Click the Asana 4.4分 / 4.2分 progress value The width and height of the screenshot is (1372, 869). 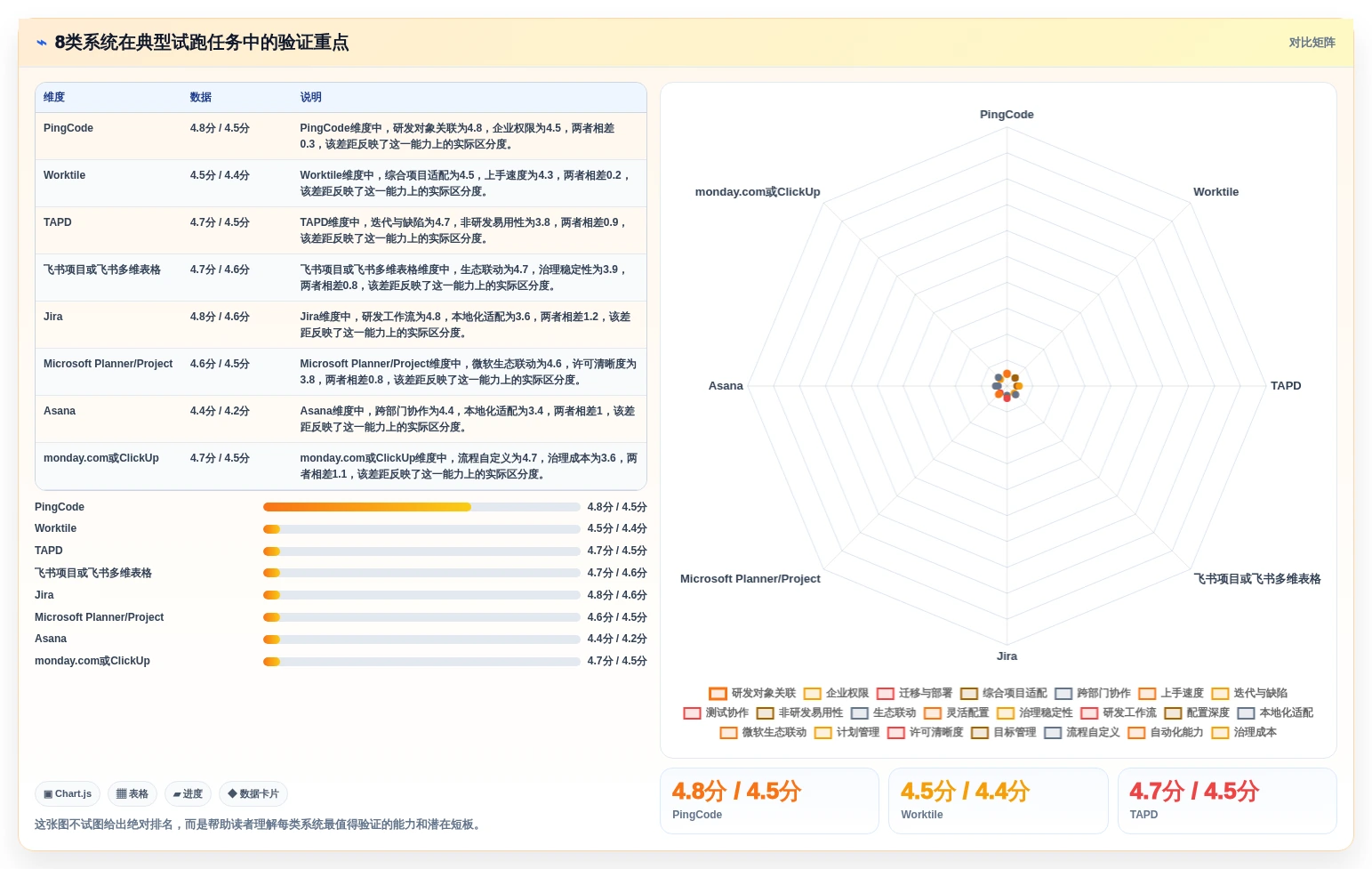[x=617, y=639]
